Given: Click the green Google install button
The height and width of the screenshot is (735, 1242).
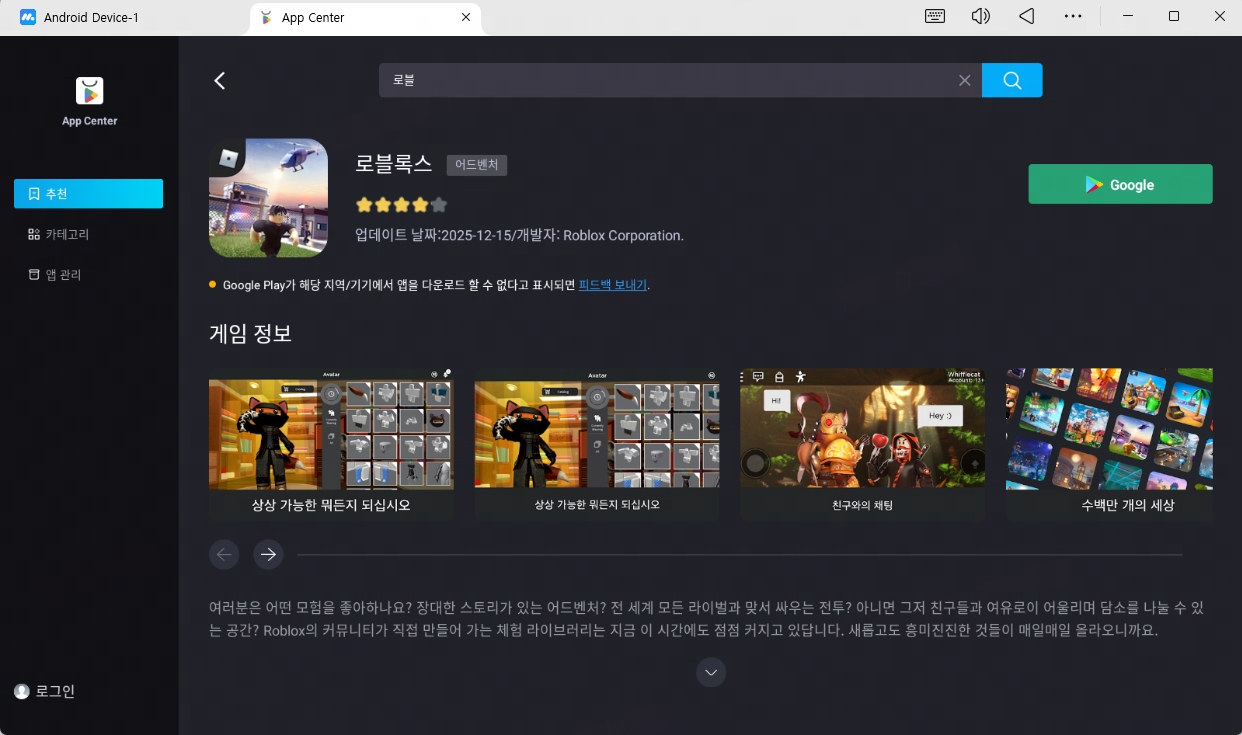Looking at the screenshot, I should [1120, 184].
